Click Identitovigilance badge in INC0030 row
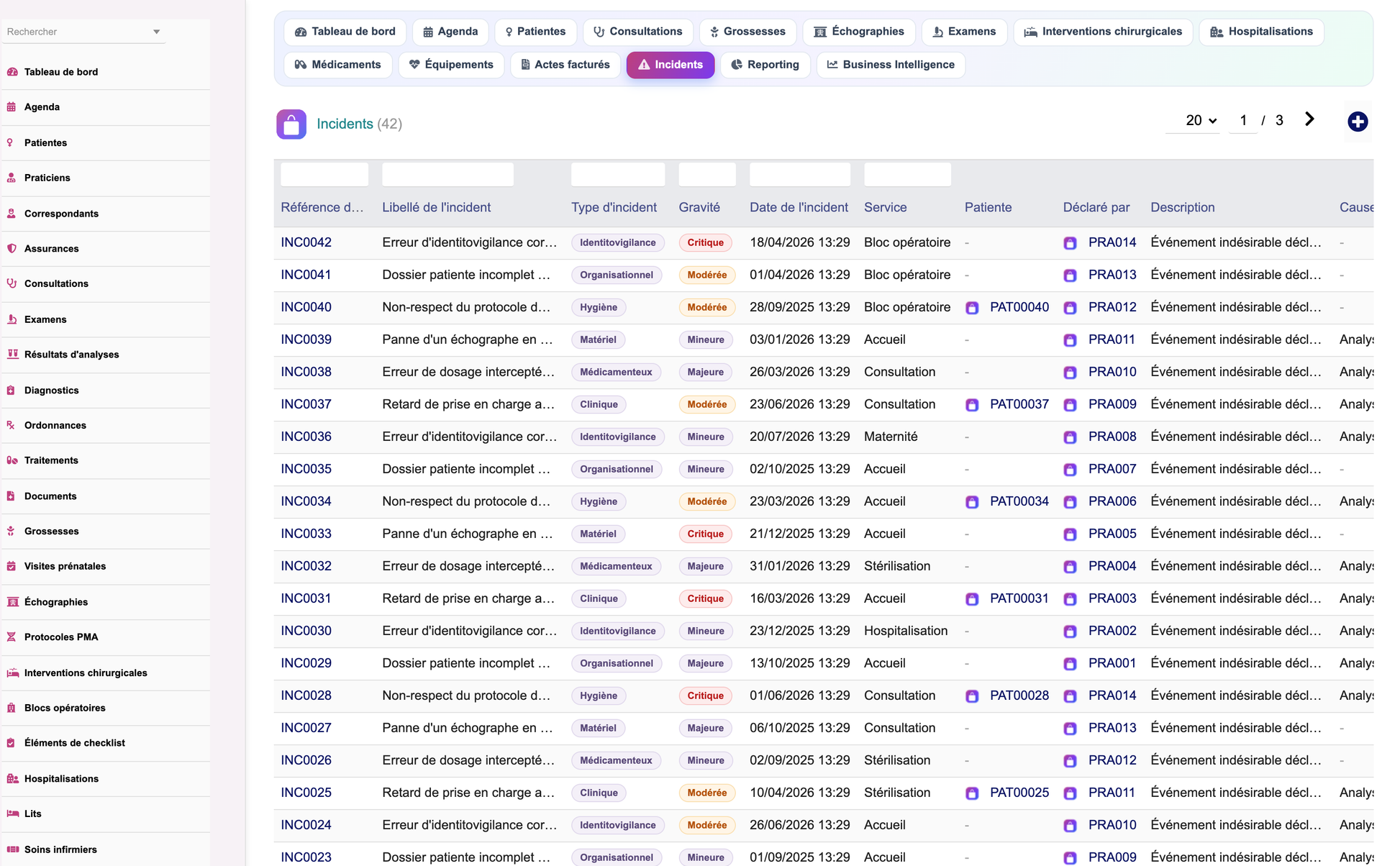Screen dimensions: 1400x866 (x=618, y=631)
